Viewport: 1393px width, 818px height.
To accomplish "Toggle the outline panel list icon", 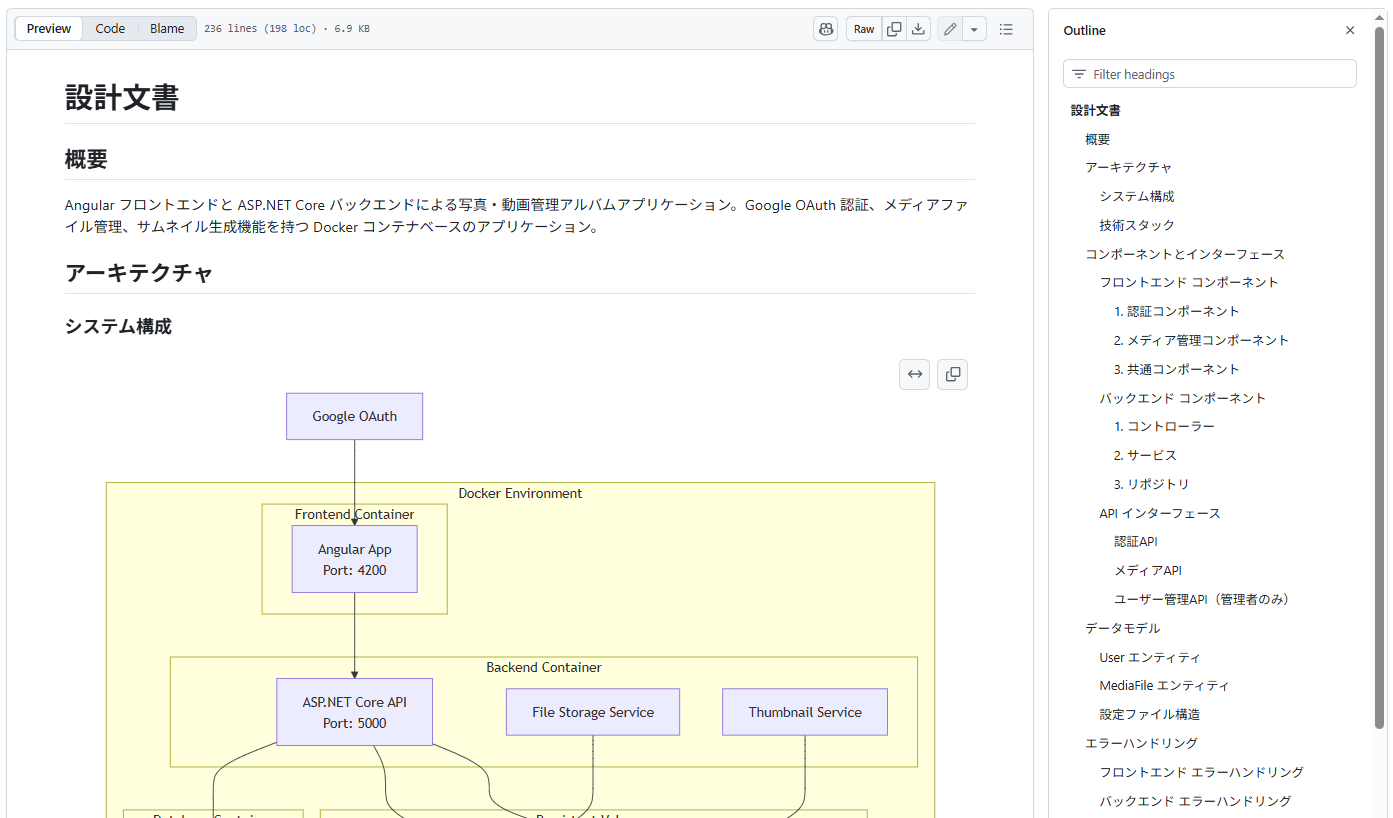I will [x=1006, y=29].
